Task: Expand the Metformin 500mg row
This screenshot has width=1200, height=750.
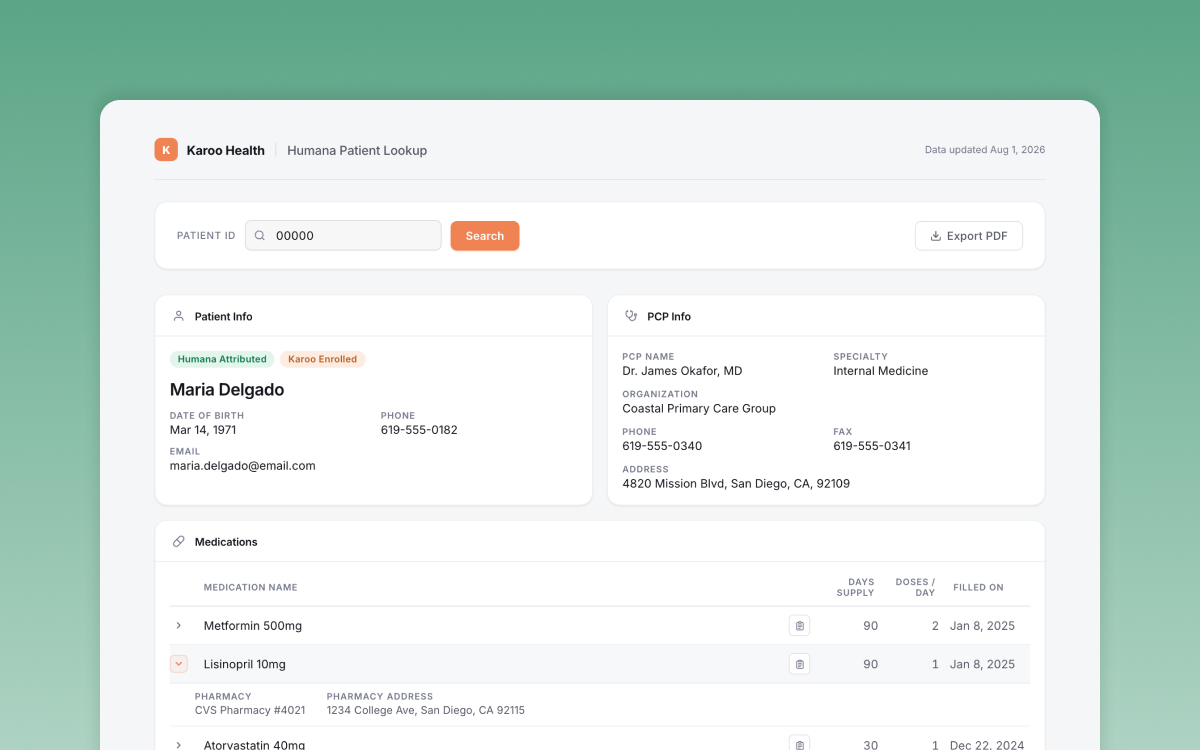Action: click(179, 626)
